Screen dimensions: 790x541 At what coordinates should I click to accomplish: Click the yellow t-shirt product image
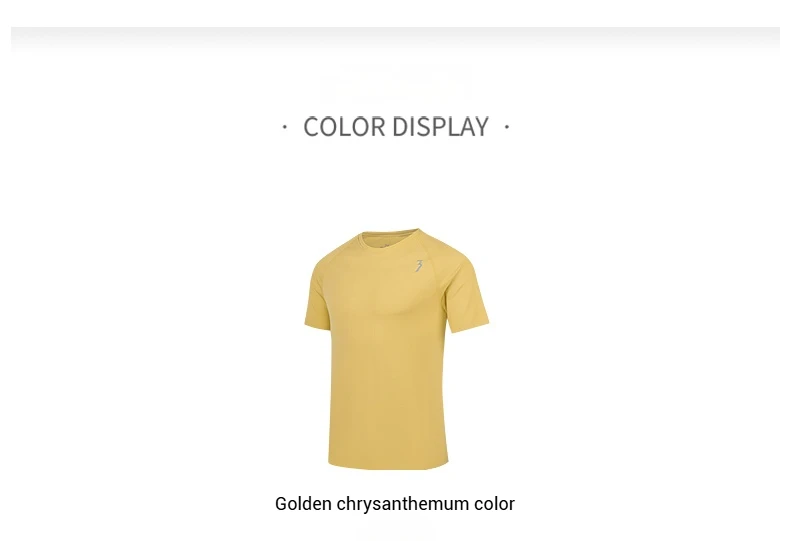397,349
